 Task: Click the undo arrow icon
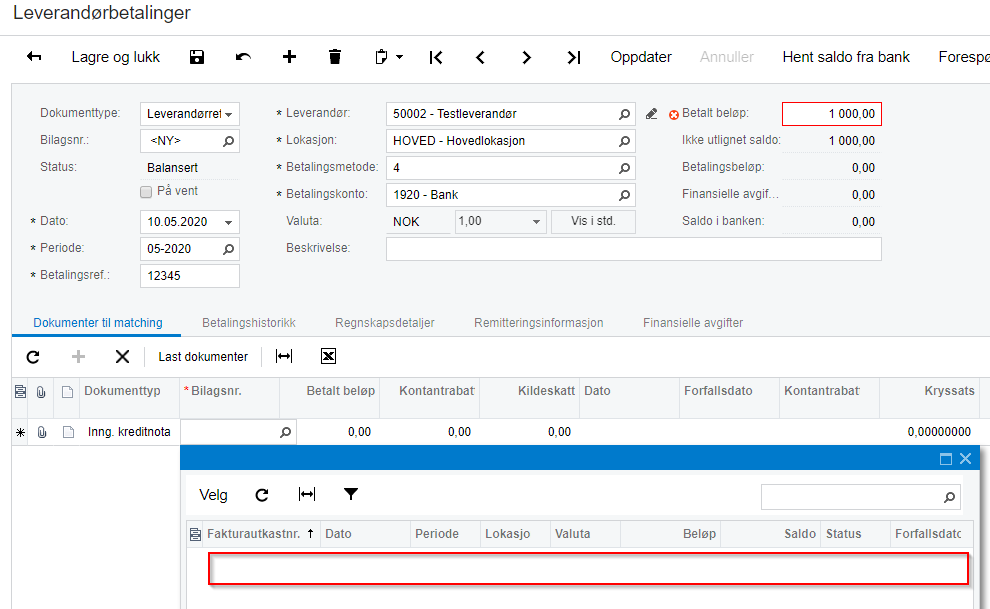point(243,57)
